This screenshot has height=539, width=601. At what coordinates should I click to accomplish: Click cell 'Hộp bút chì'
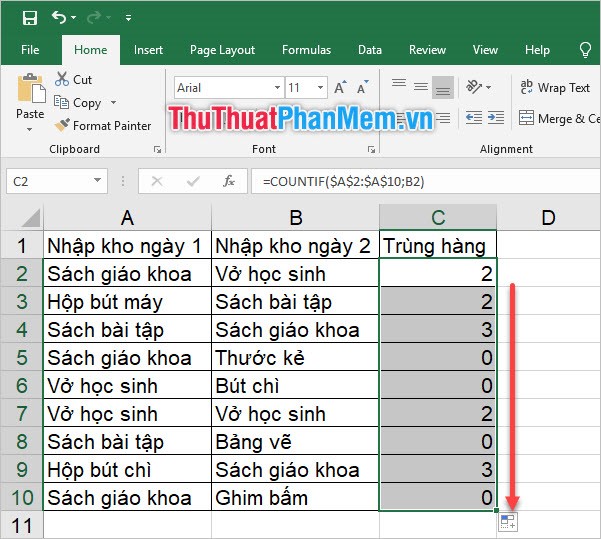point(127,469)
